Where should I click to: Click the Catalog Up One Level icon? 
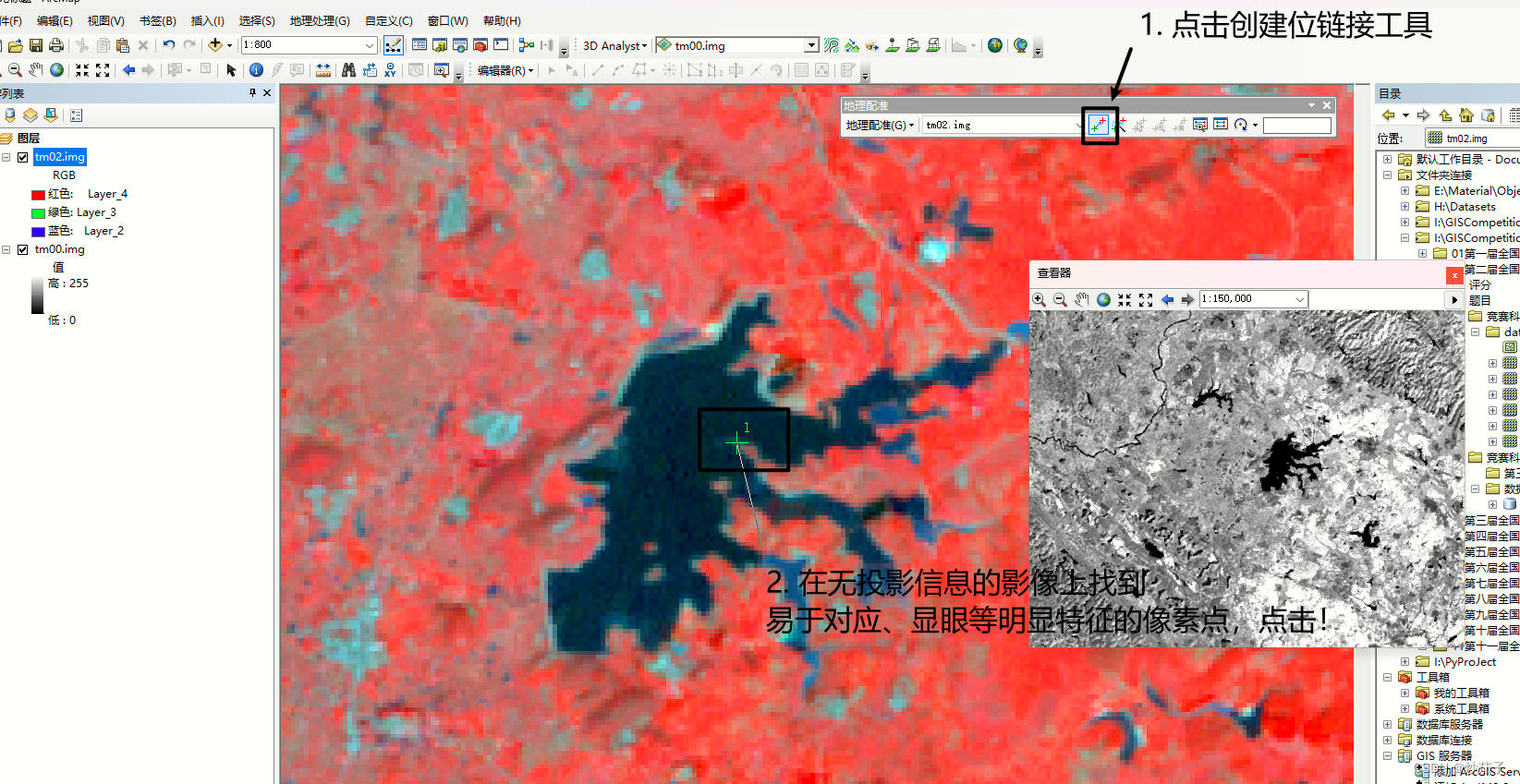[1445, 115]
